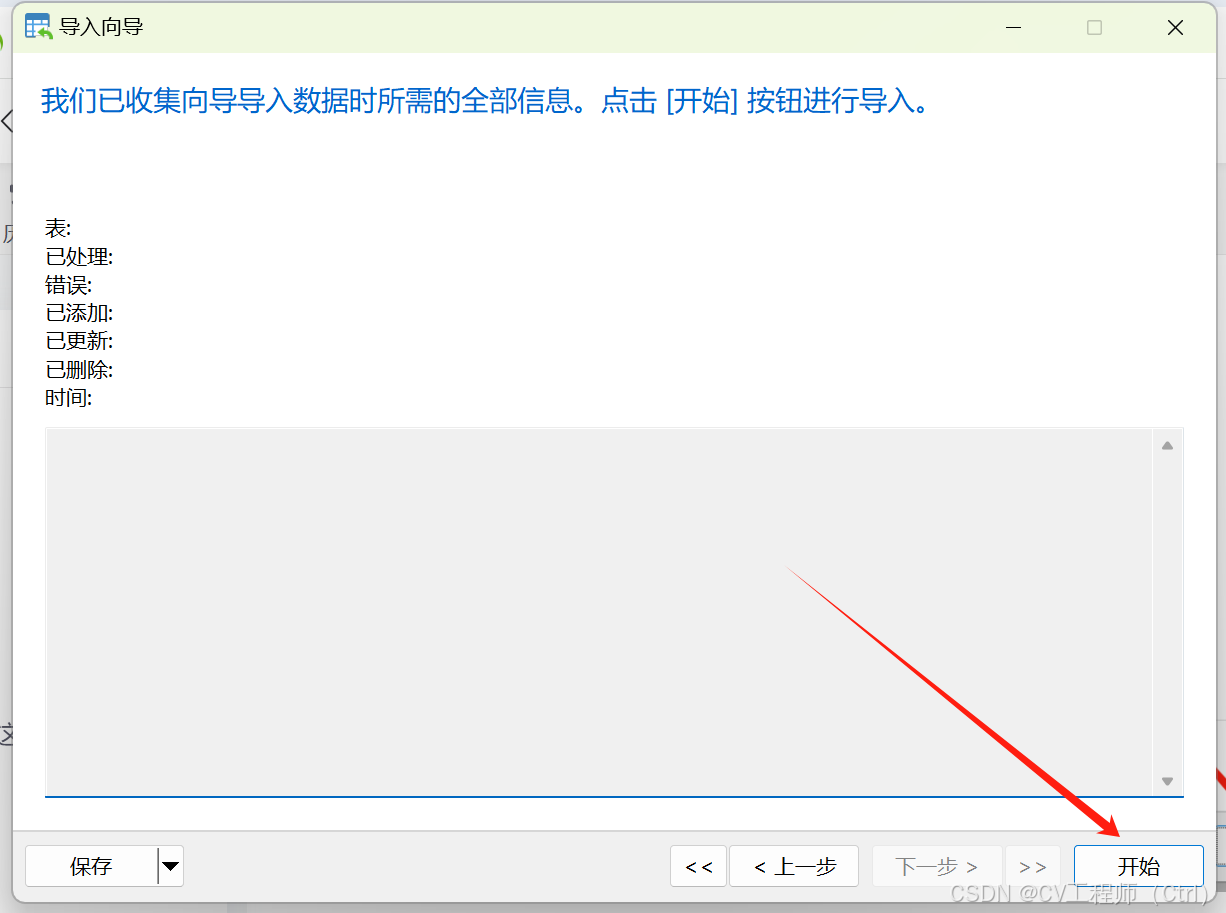Open the dropdown arrow beside 保存
Image resolution: width=1226 pixels, height=913 pixels.
[171, 866]
